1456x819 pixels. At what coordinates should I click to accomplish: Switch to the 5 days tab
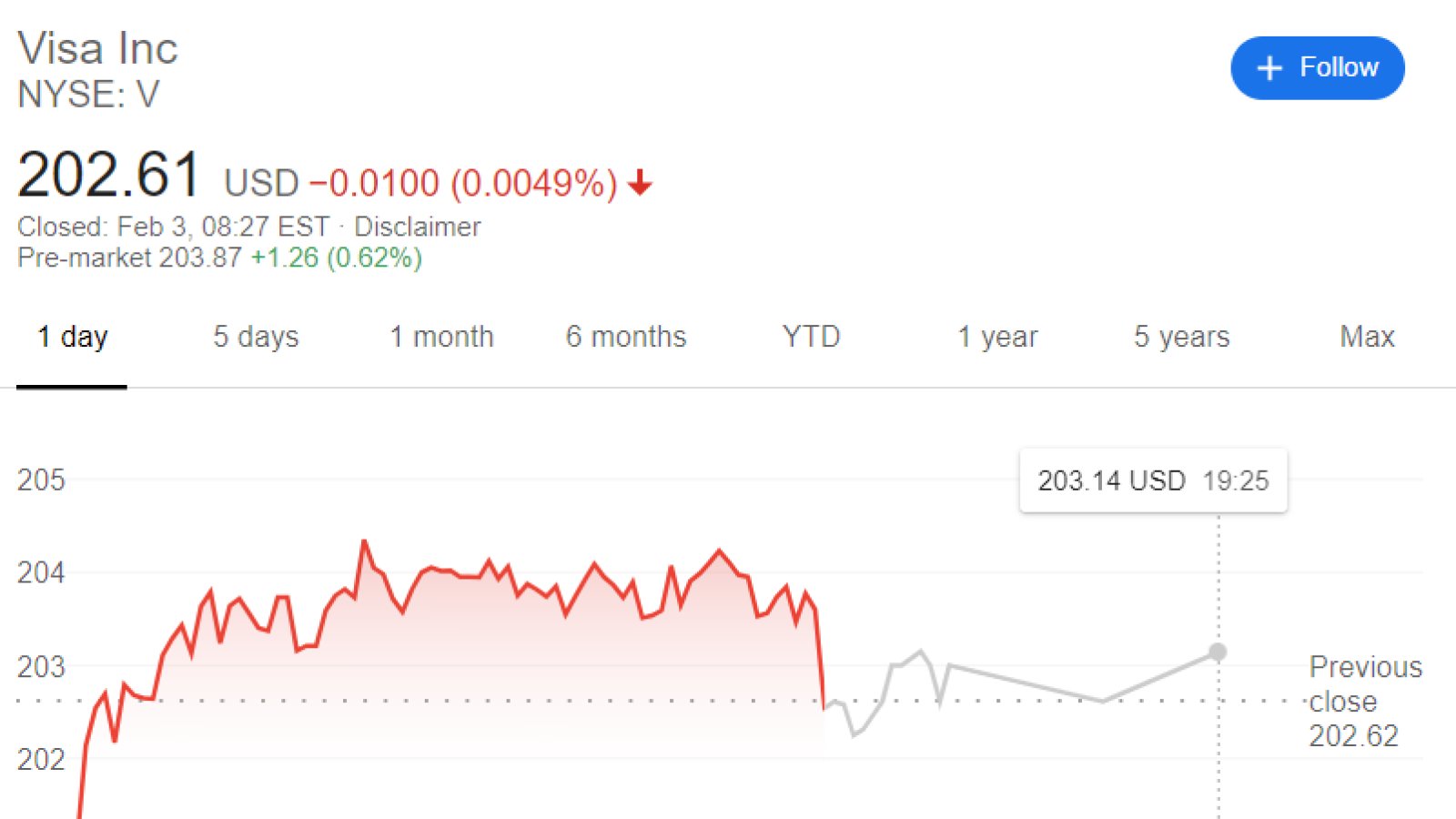(256, 338)
